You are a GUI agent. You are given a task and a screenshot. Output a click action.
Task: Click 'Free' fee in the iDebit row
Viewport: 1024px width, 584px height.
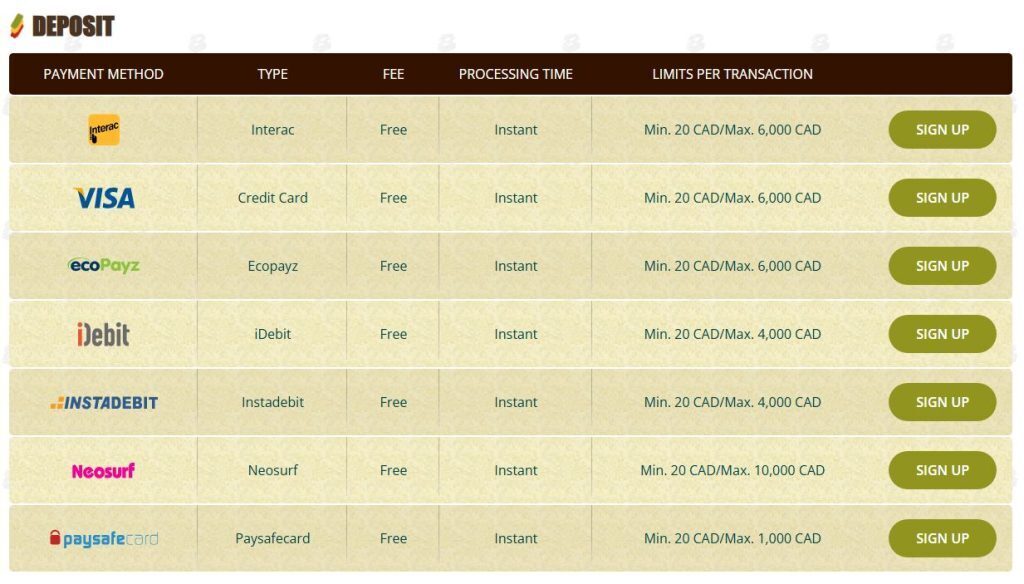click(x=393, y=334)
